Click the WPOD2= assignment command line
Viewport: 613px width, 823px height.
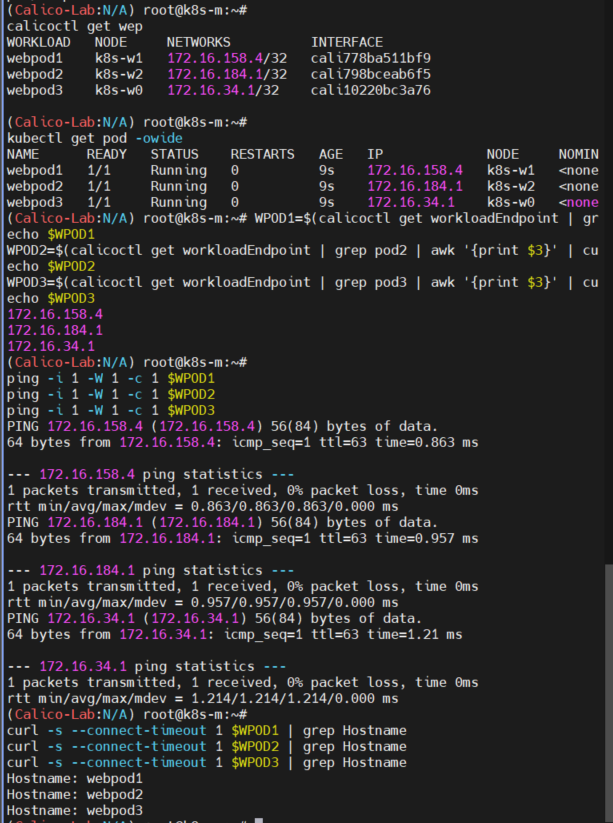click(x=302, y=250)
